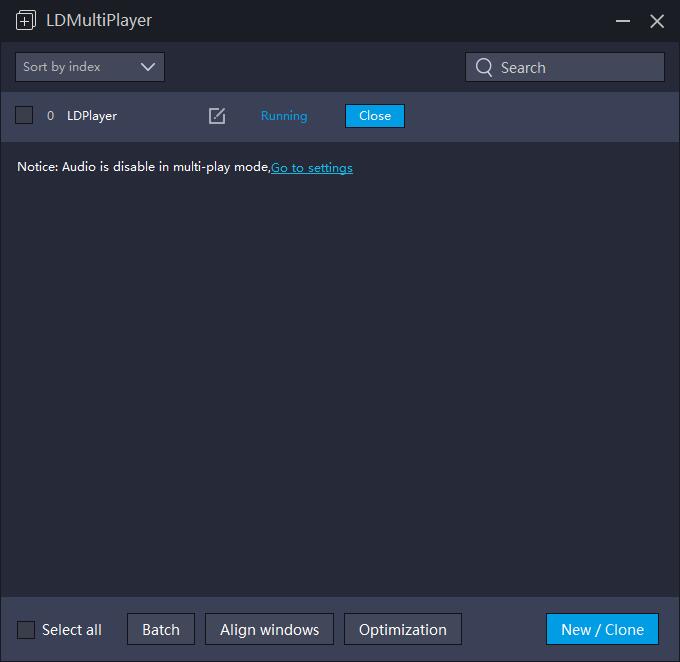
Task: Click the Audio disable notice text
Action: click(x=144, y=167)
